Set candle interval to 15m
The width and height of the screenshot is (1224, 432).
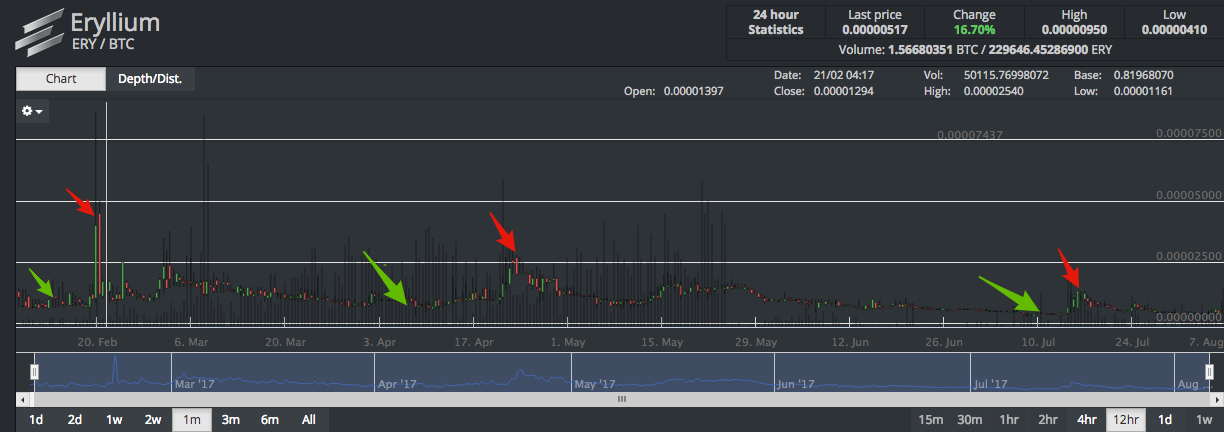point(930,420)
